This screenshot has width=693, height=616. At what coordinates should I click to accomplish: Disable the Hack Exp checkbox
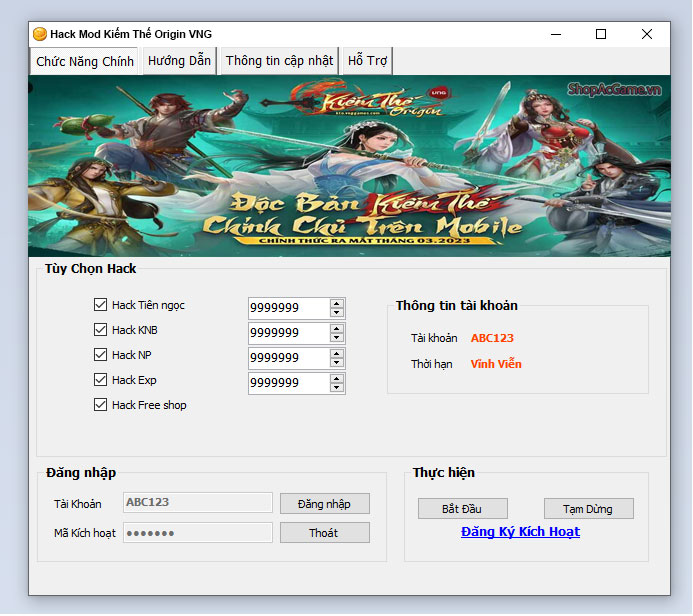(100, 380)
